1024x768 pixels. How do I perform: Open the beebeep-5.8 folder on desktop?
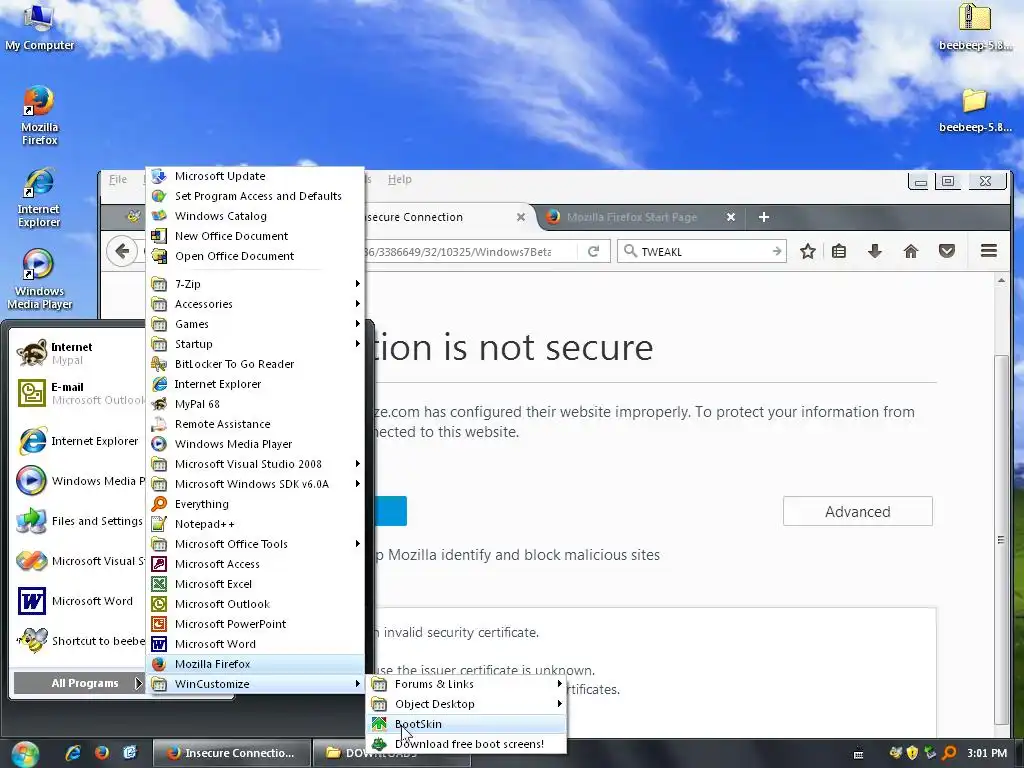pos(975,110)
